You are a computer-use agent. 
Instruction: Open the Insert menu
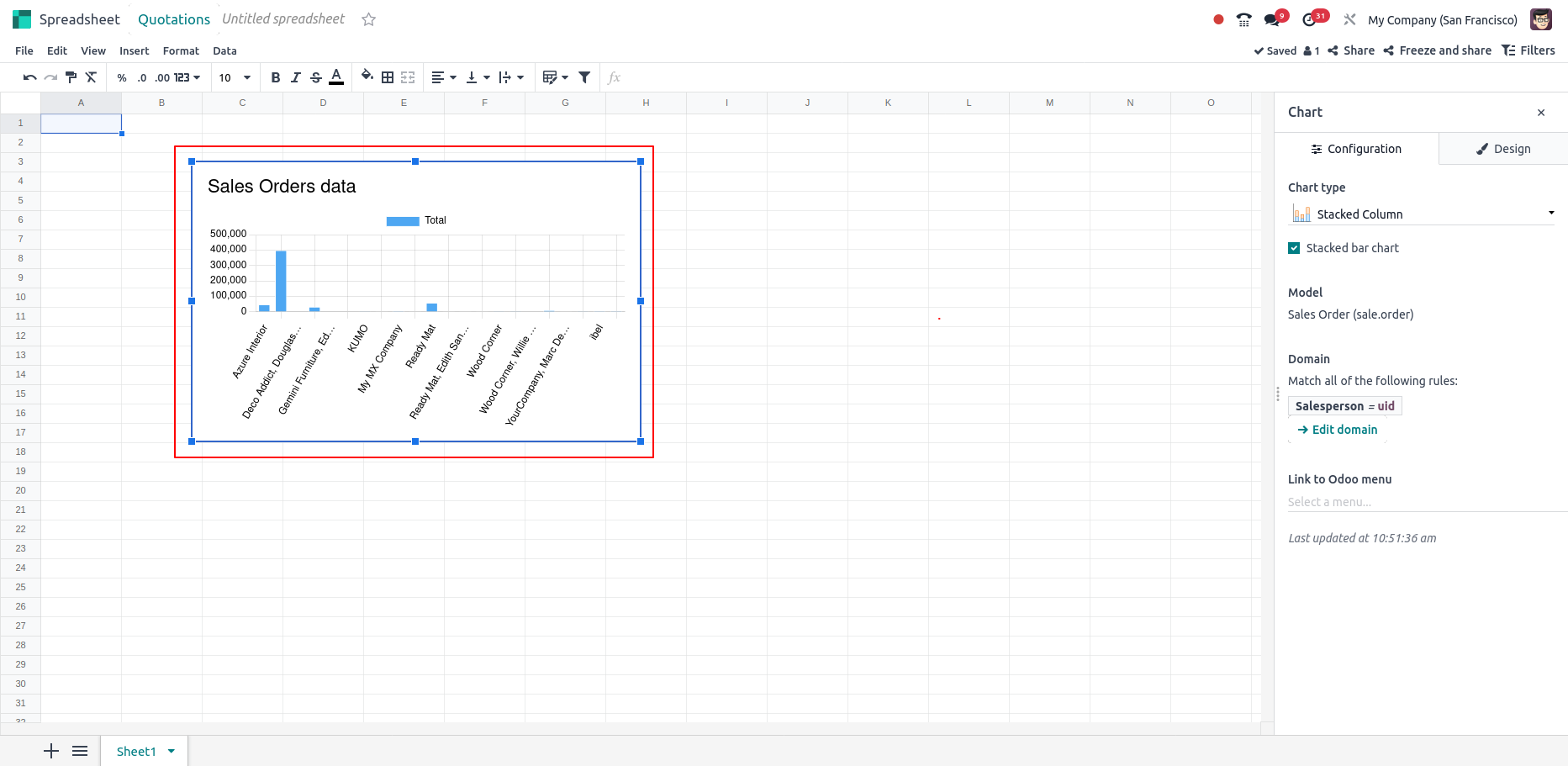click(x=134, y=50)
